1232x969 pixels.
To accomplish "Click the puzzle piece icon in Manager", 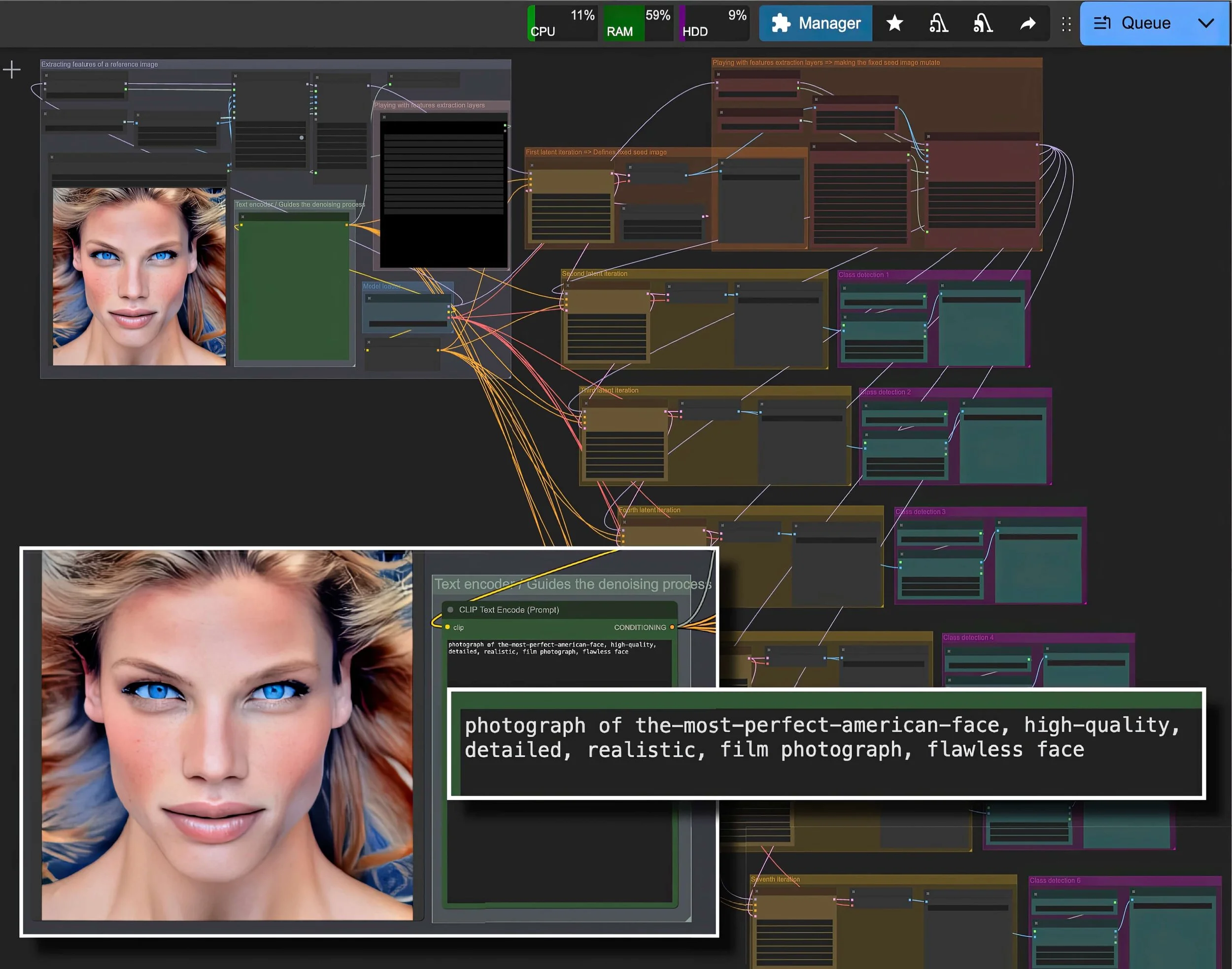I will tap(781, 23).
